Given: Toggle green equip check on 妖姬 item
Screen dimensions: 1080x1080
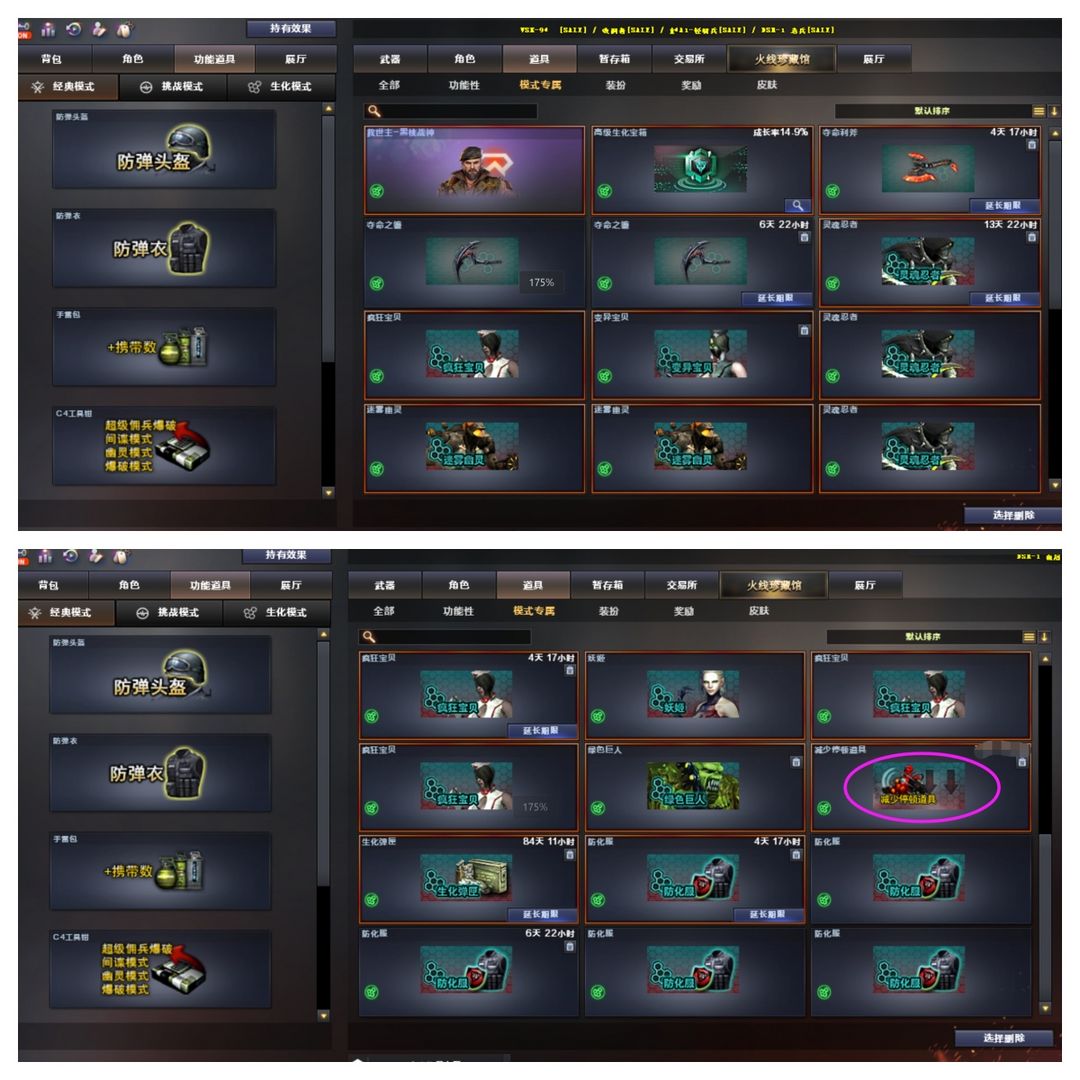Looking at the screenshot, I should pos(598,716).
